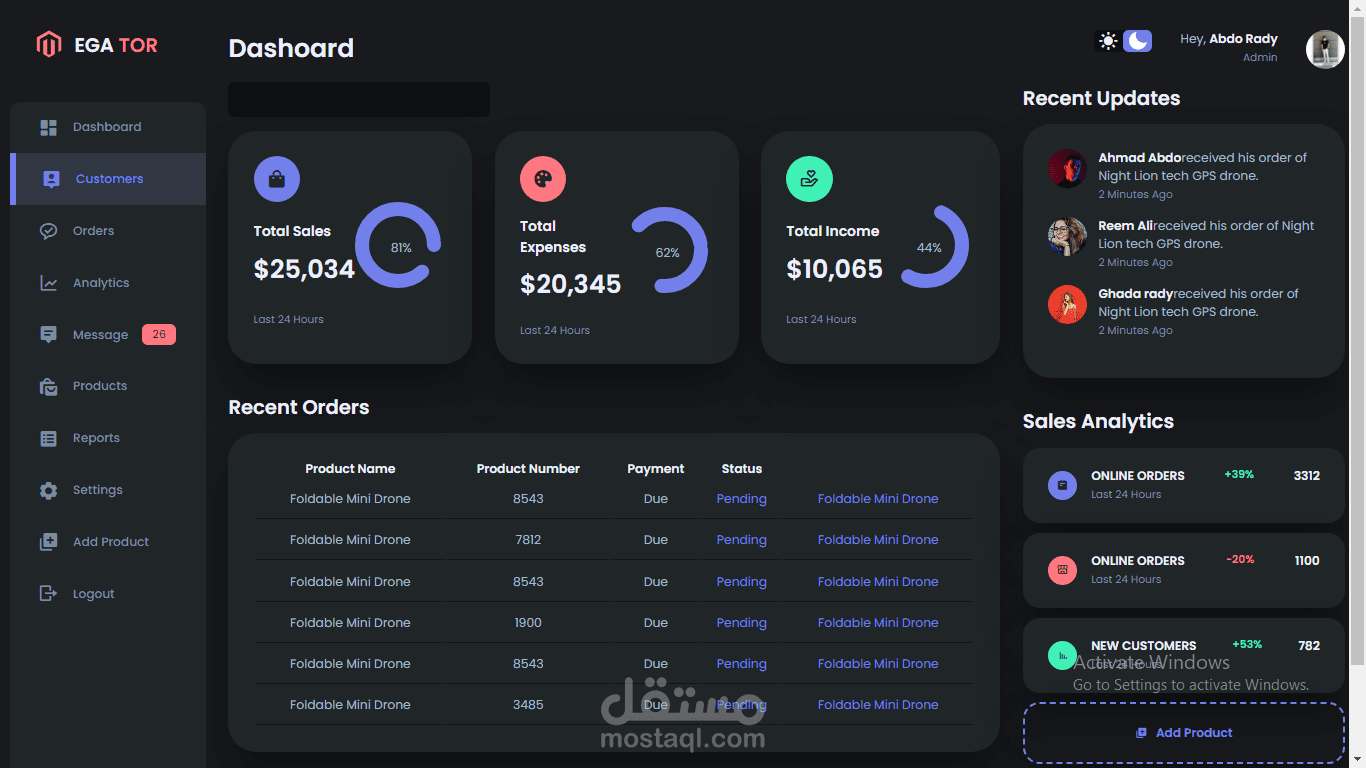Click the $10,065 Total Income value
Image resolution: width=1366 pixels, height=768 pixels.
[835, 269]
